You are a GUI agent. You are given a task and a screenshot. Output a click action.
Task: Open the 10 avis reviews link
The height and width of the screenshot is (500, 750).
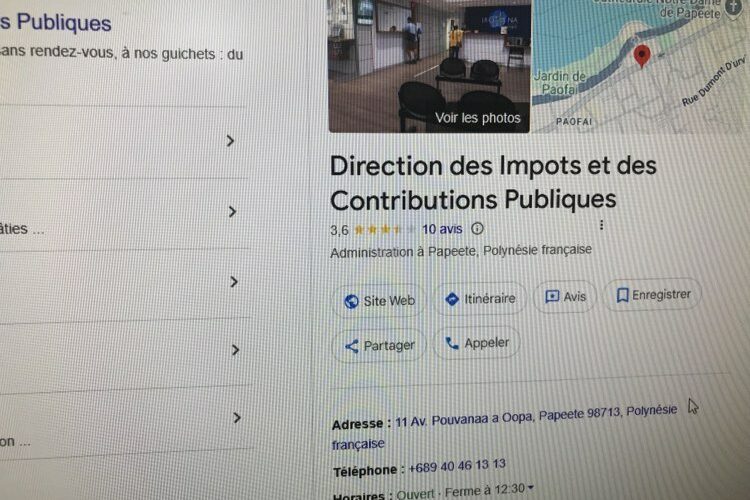coord(442,229)
